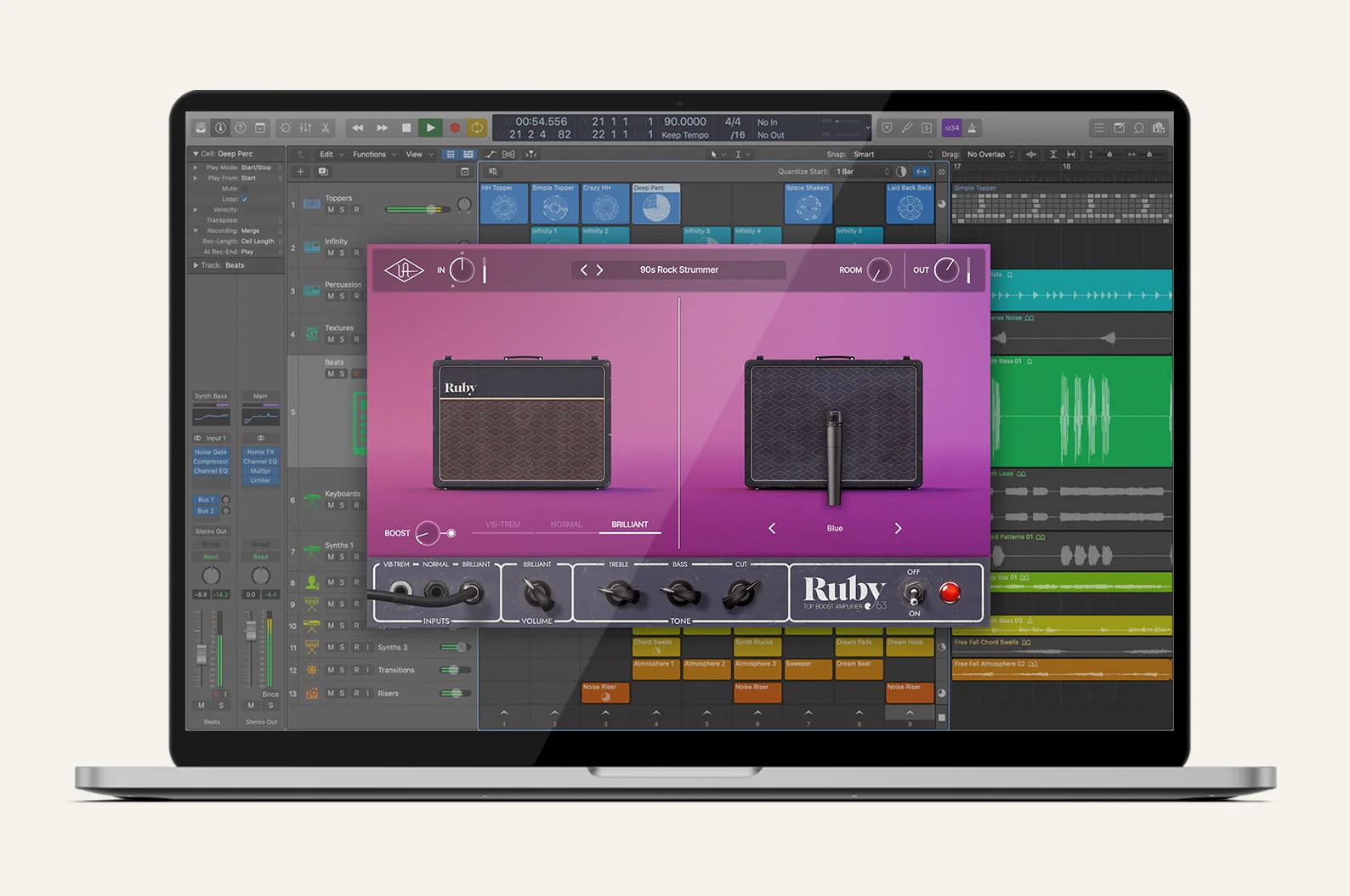This screenshot has width=1350, height=896.
Task: Enable the purple count-in 1234 button
Action: pos(951,128)
